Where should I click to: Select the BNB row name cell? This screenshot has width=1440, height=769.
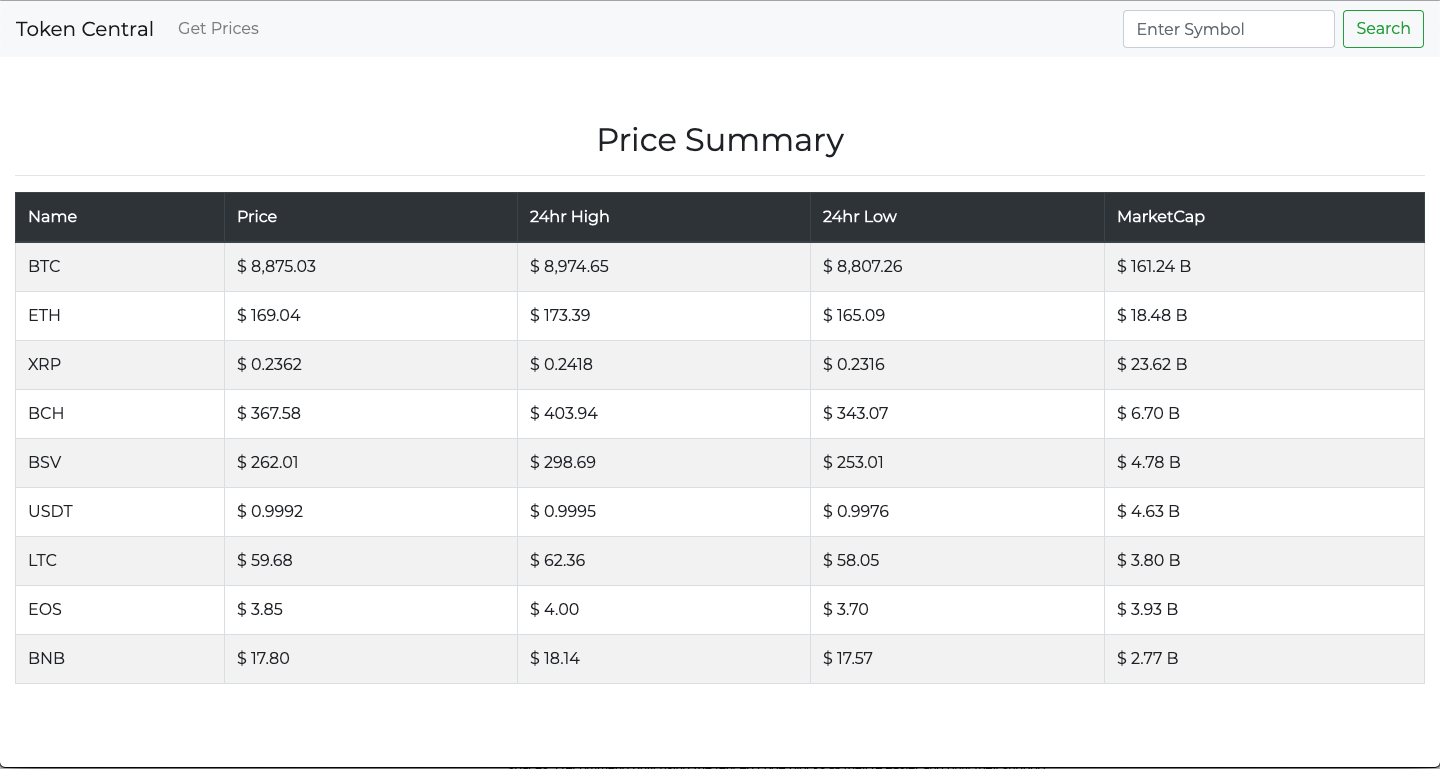point(46,659)
